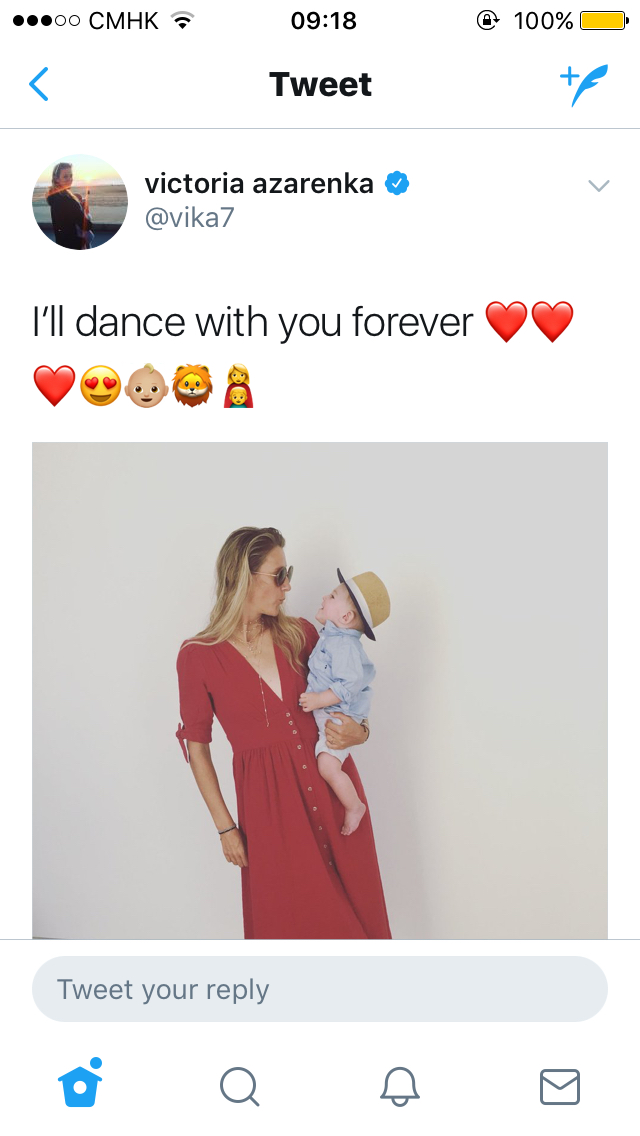Viewport: 640px width, 1136px height.
Task: Expand the tweet options chevron
Action: pos(599,185)
